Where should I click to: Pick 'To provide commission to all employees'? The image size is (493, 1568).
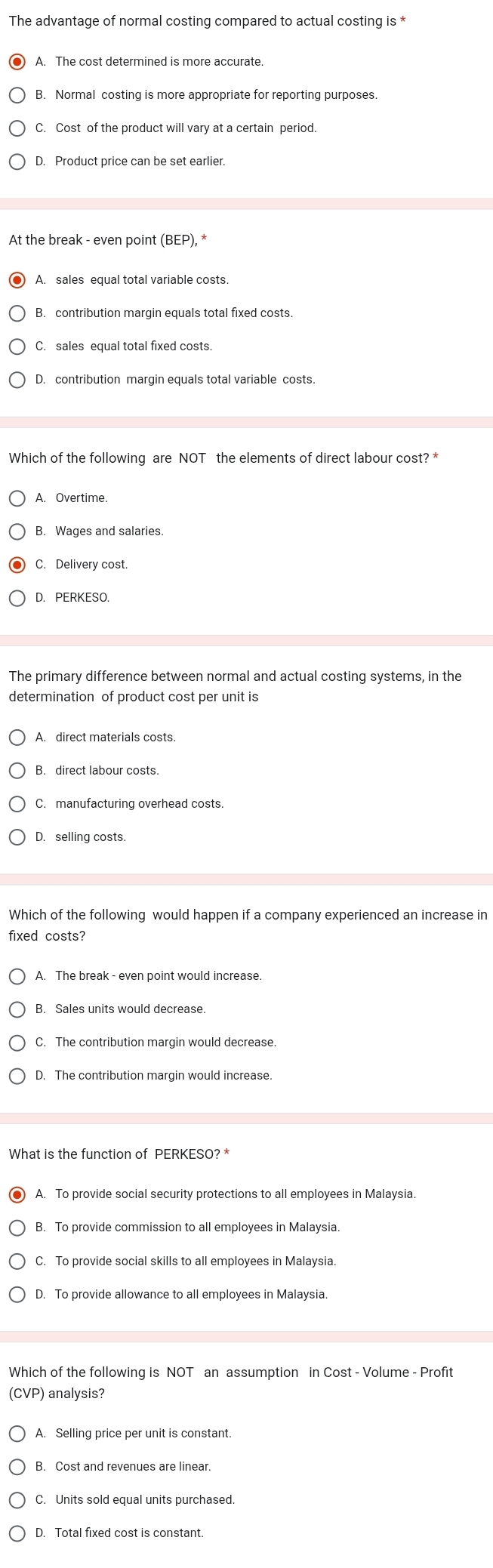point(17,1228)
